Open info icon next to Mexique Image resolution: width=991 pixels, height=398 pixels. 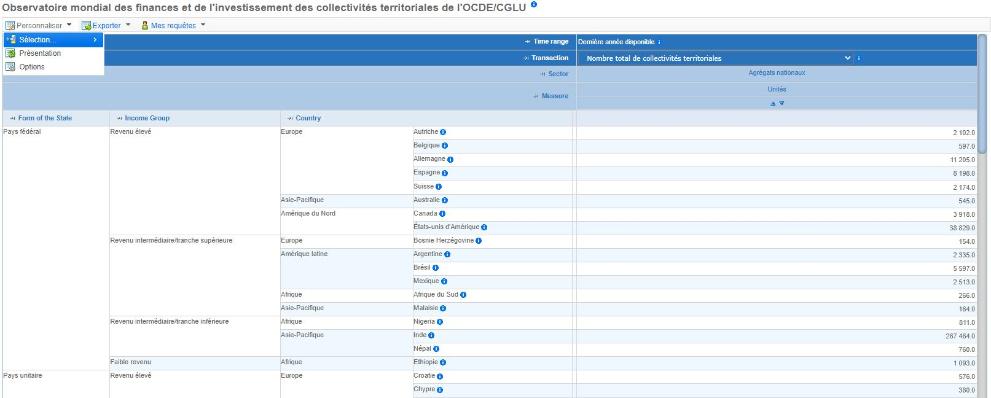click(x=444, y=282)
